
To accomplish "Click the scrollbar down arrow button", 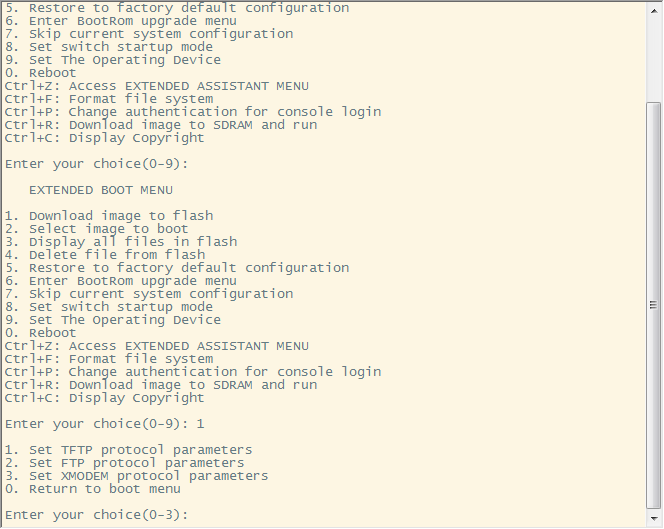I will [x=654, y=519].
